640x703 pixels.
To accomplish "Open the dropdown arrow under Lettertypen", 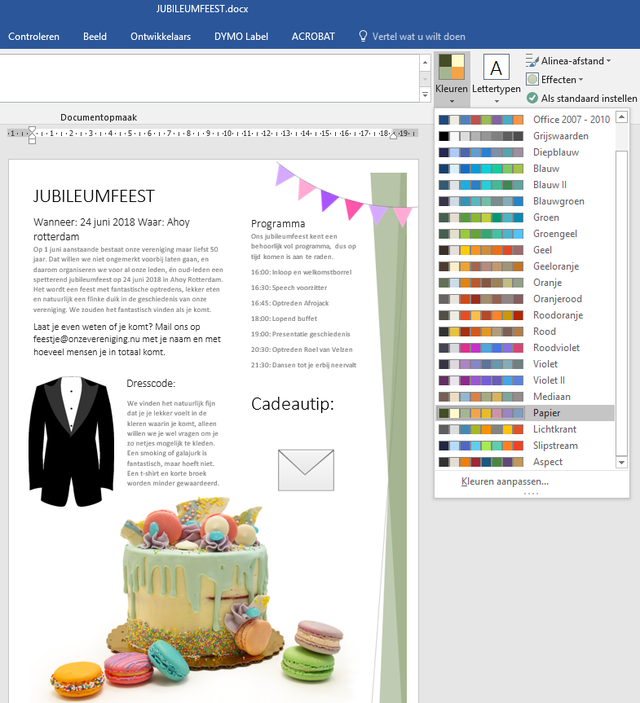I will [x=496, y=101].
